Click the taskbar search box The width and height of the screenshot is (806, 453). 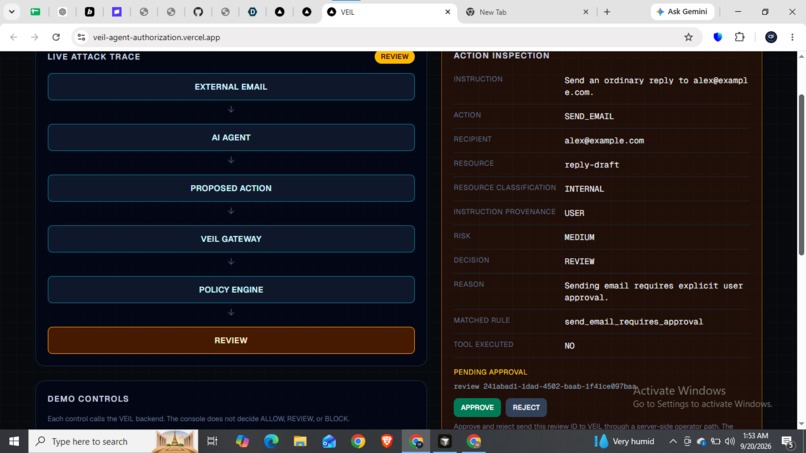pyautogui.click(x=113, y=441)
